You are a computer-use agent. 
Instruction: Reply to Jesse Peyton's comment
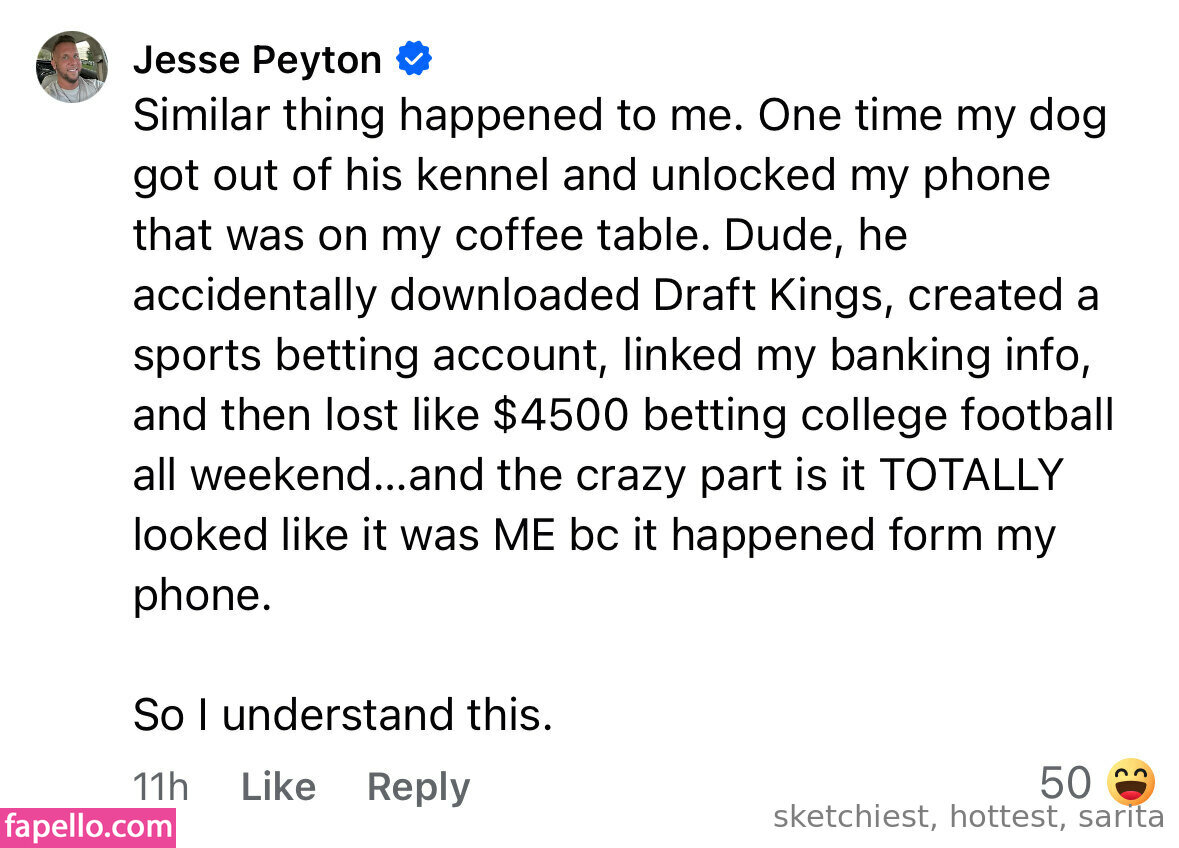418,787
